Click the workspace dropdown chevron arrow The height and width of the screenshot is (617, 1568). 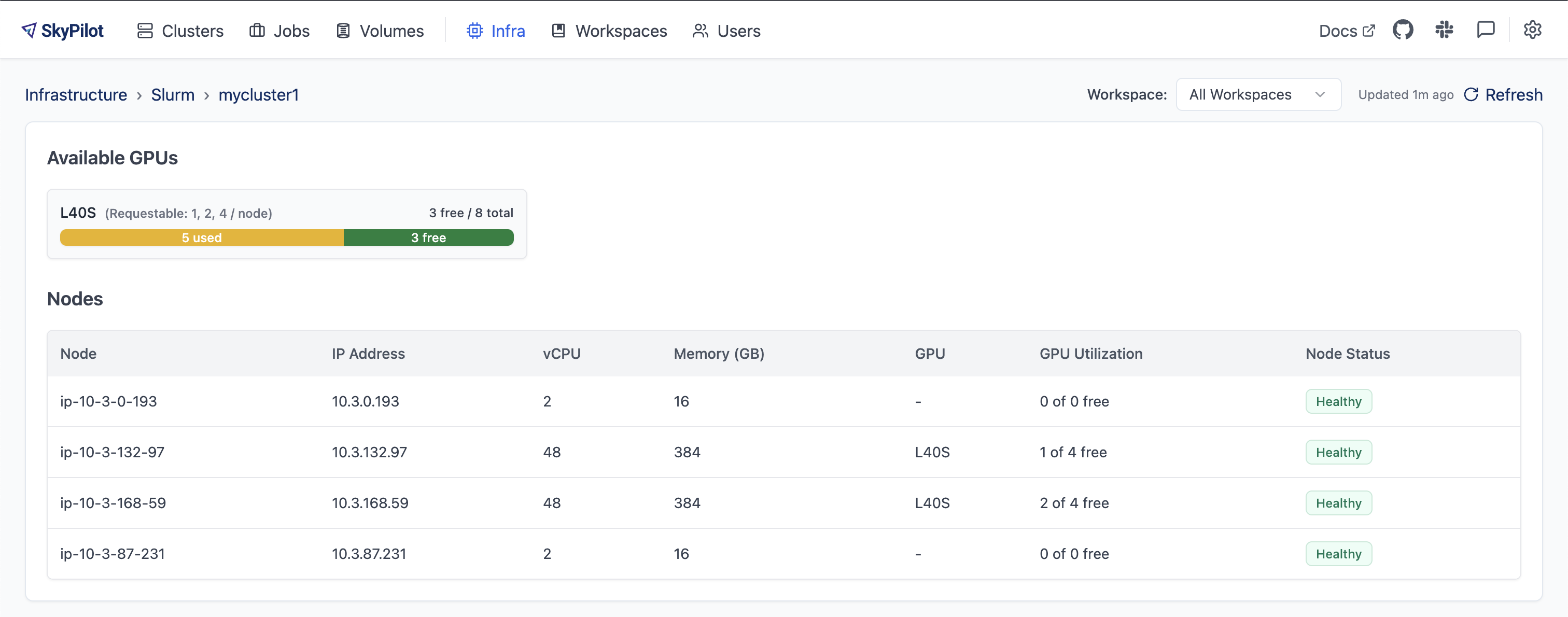(x=1320, y=94)
